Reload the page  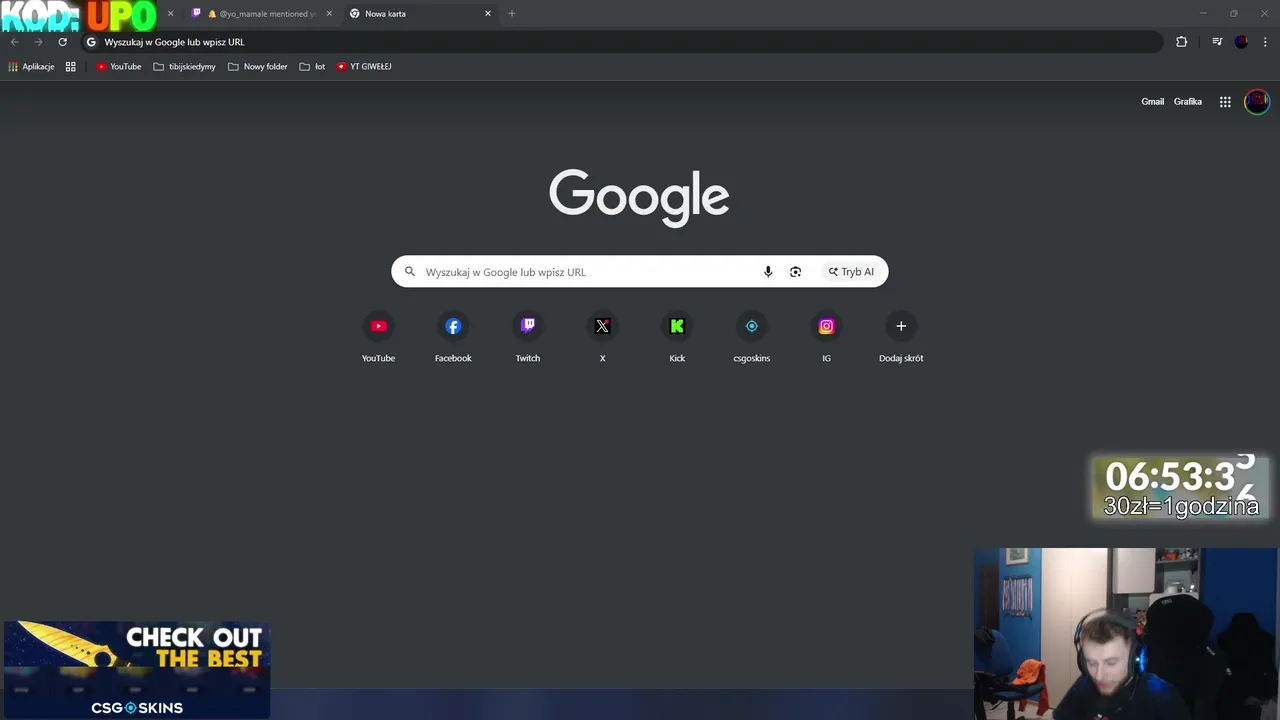coord(62,42)
